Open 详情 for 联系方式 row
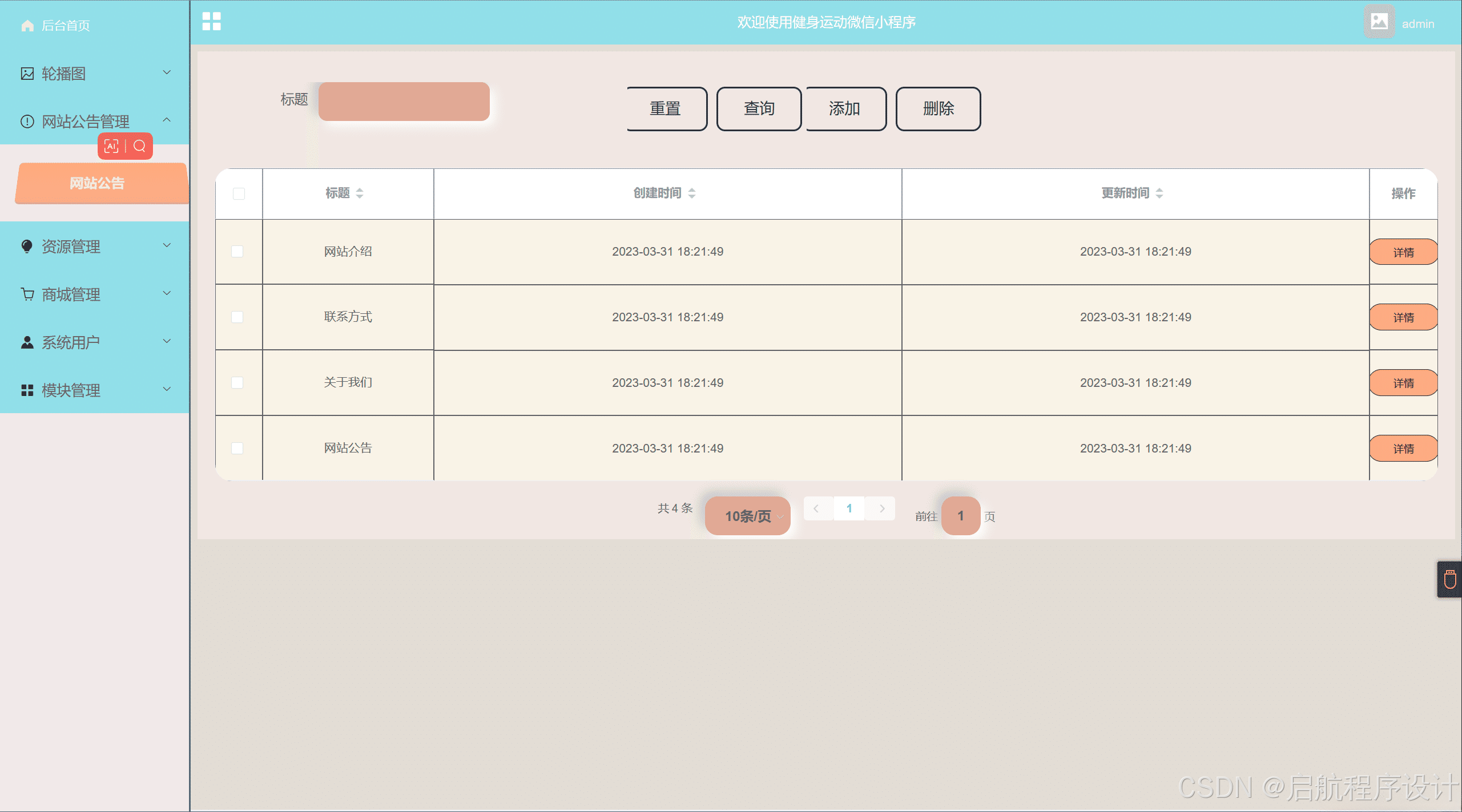Image resolution: width=1462 pixels, height=812 pixels. (1403, 317)
